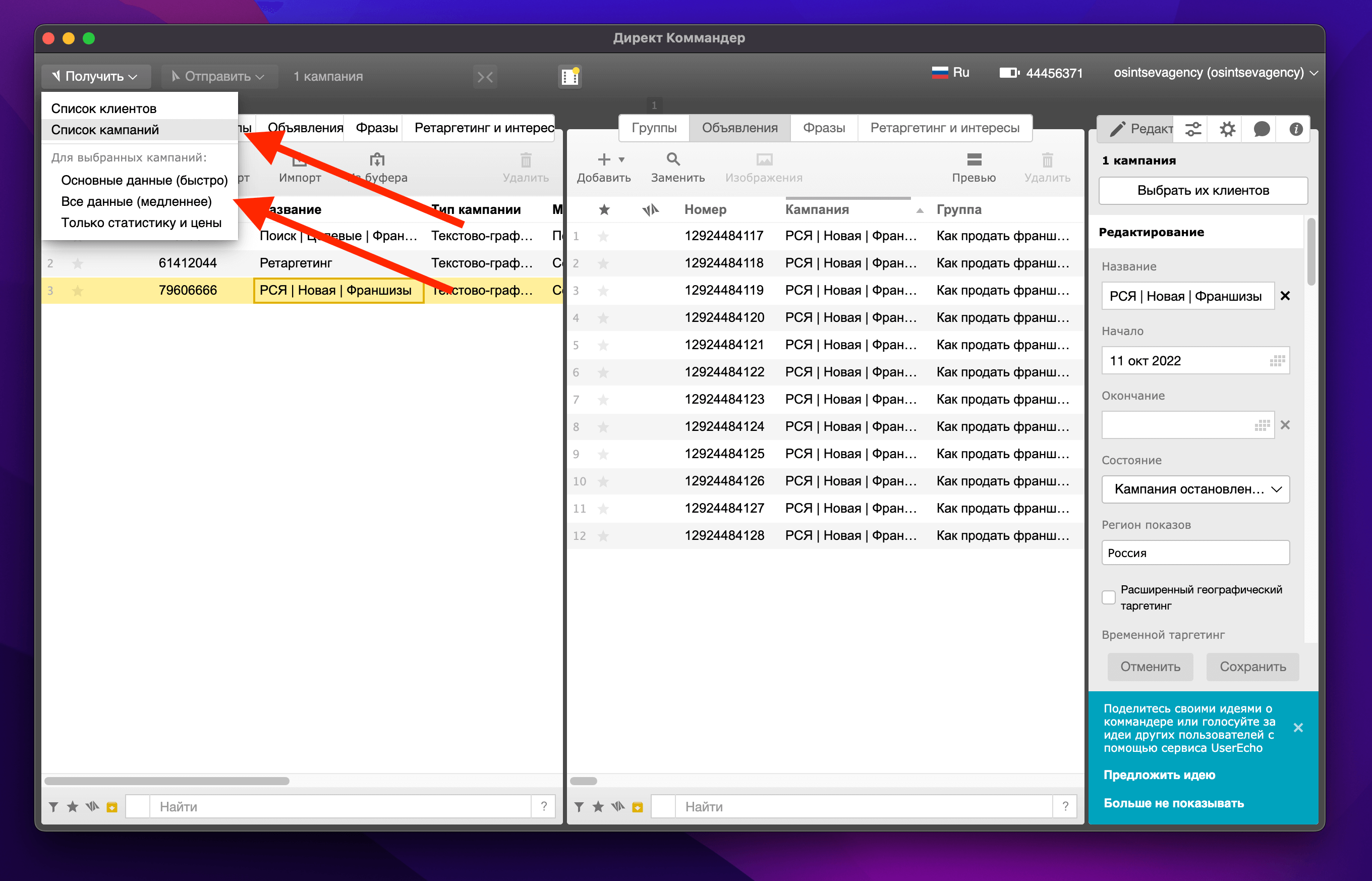
Task: Toggle Расширенный географический таргетинг checkbox
Action: (x=1108, y=597)
